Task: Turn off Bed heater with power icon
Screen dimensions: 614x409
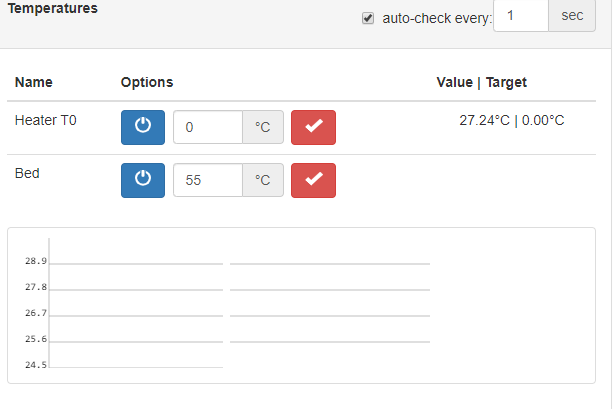Action: point(143,180)
